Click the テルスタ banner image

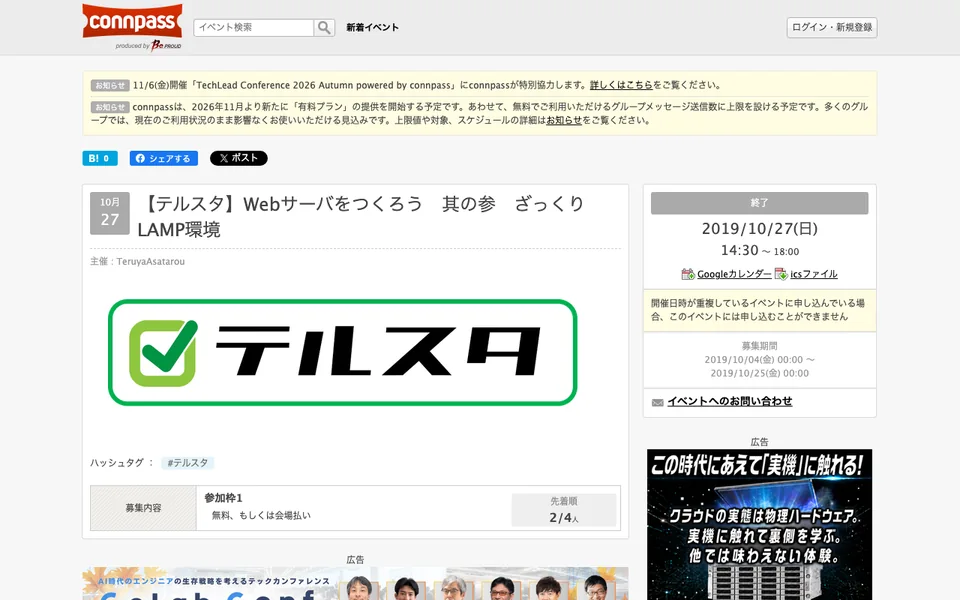pyautogui.click(x=342, y=353)
